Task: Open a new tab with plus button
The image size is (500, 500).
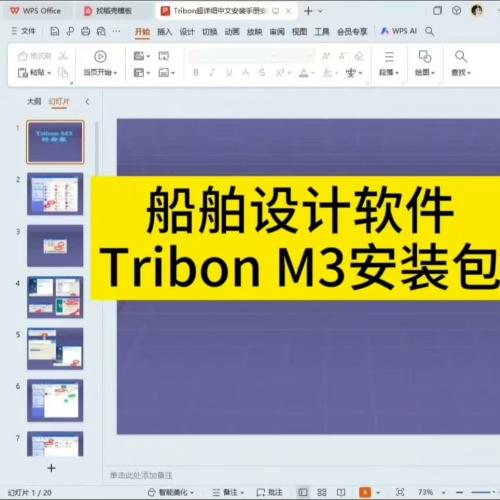Action: [308, 11]
